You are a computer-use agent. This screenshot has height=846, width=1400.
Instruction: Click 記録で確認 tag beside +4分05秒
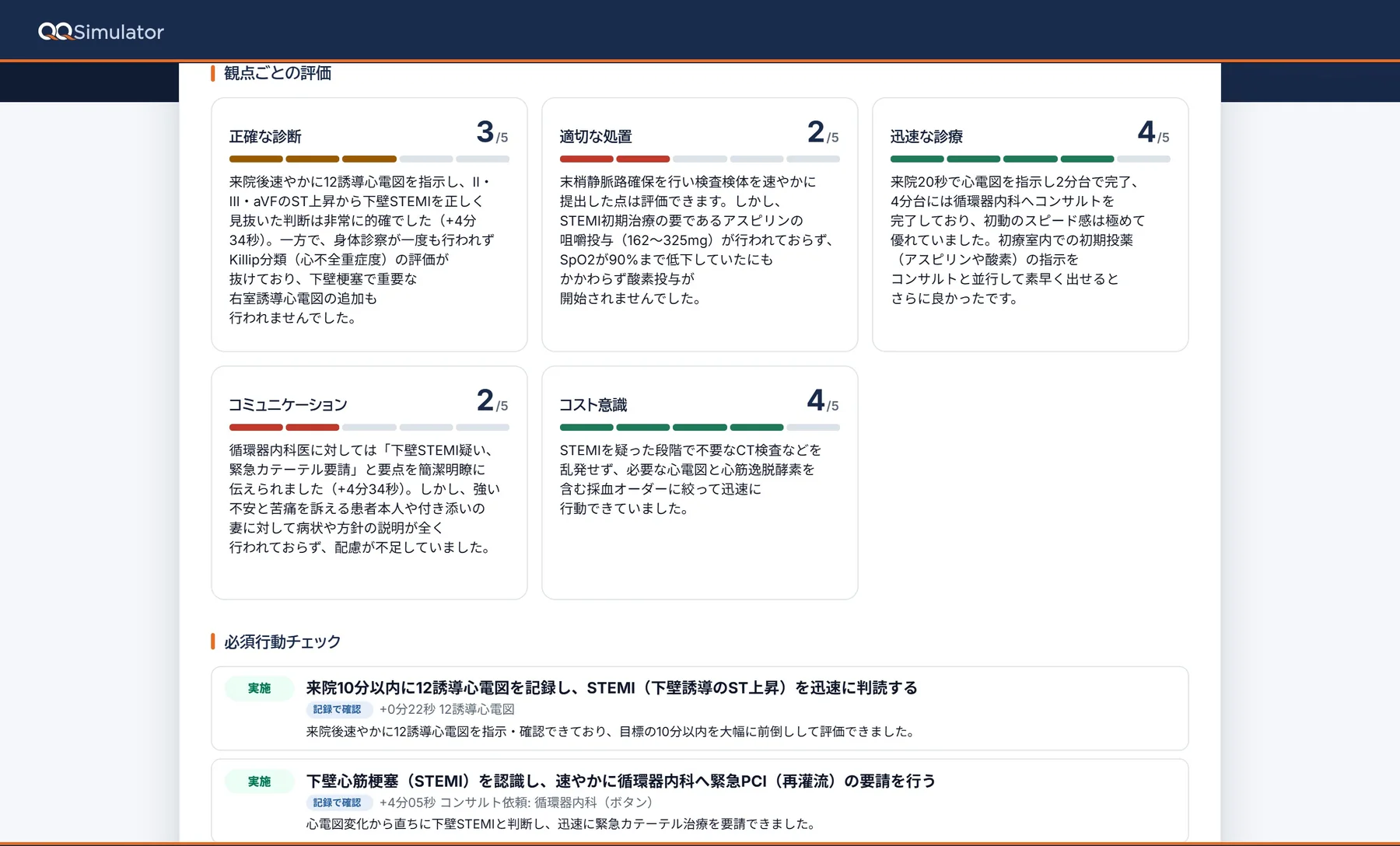pyautogui.click(x=338, y=802)
